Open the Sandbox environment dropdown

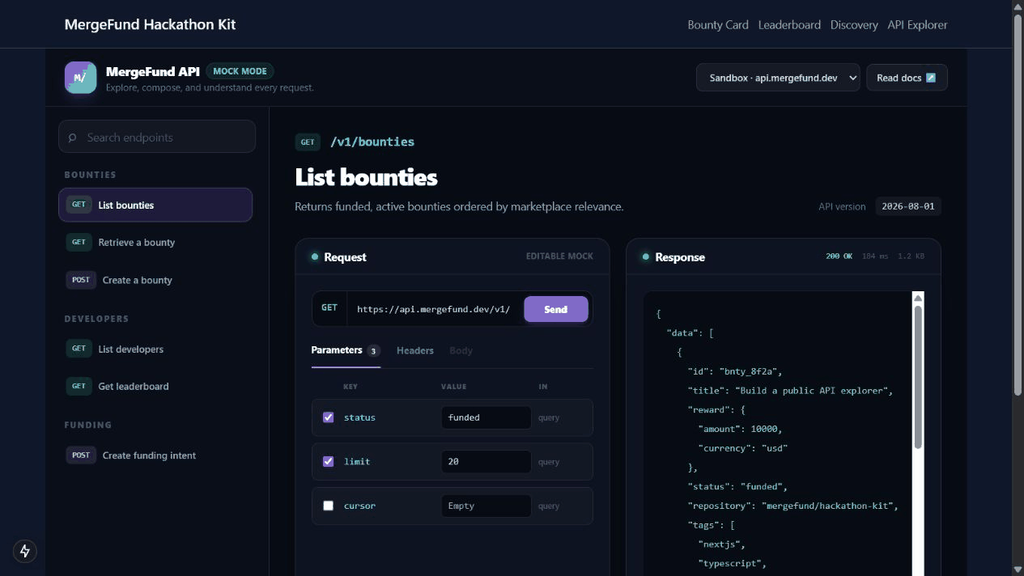coord(778,78)
